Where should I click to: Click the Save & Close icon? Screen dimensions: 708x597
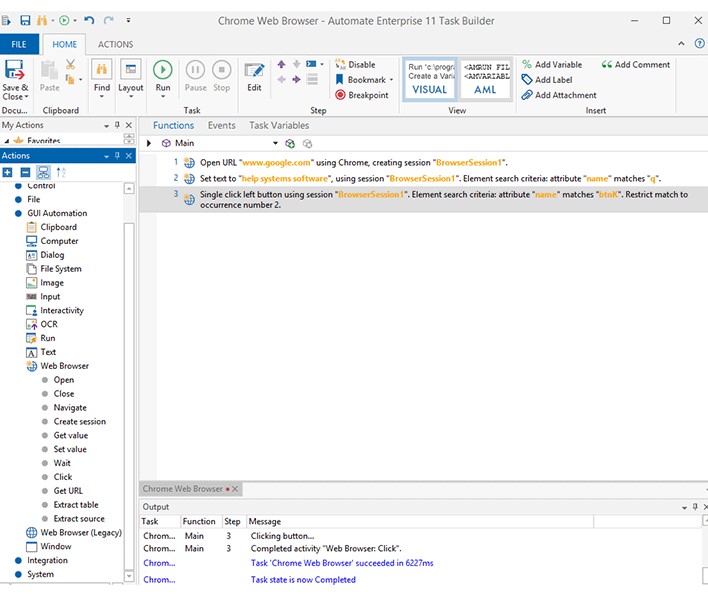pos(14,70)
